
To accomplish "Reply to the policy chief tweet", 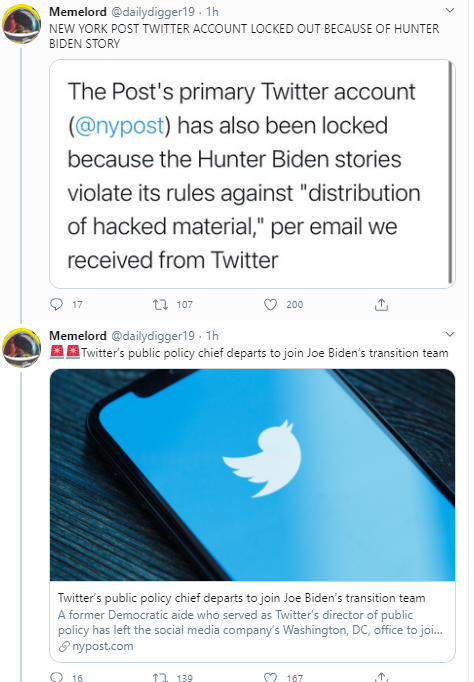I will point(57,677).
